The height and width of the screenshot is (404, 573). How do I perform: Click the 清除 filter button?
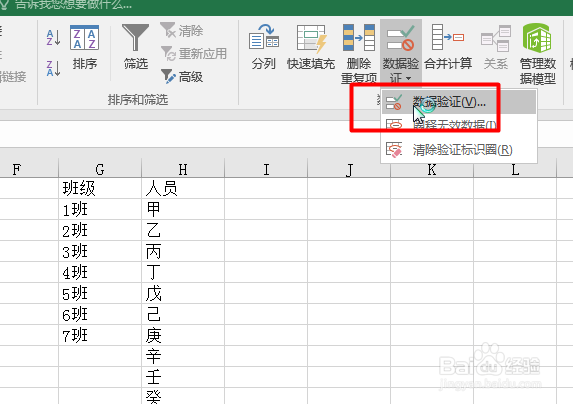pos(182,30)
